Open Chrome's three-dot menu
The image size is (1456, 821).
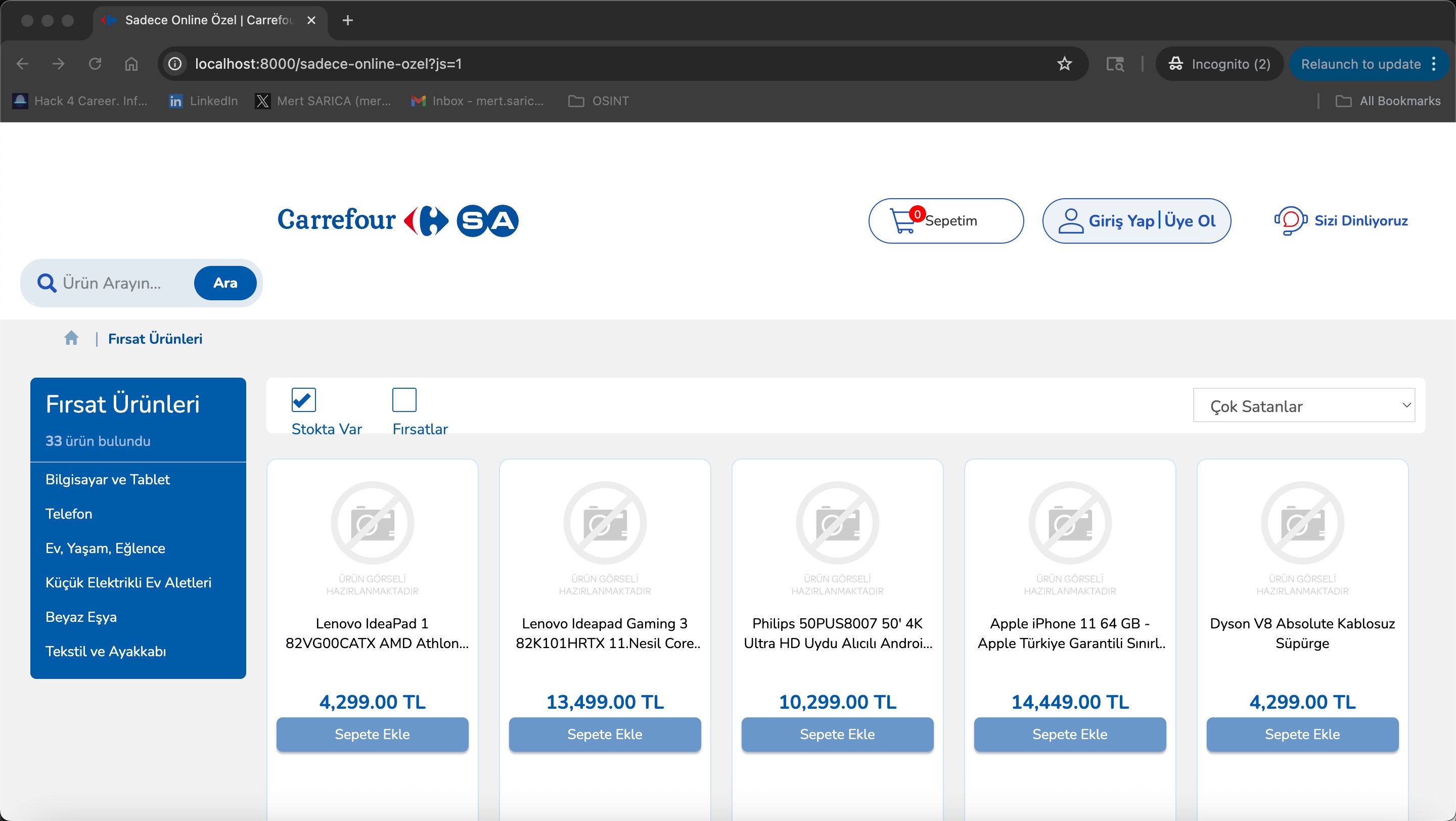coord(1434,64)
